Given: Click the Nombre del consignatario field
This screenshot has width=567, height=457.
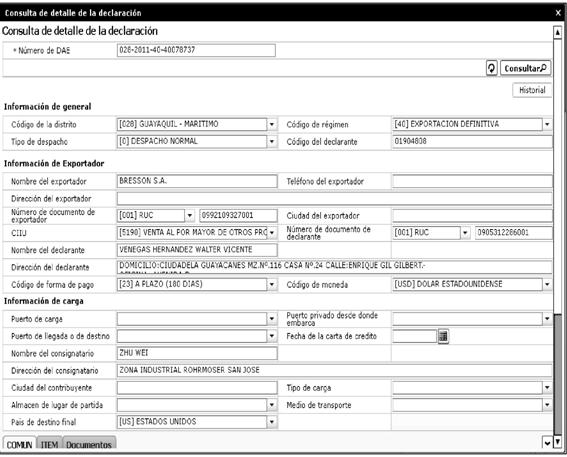Looking at the screenshot, I should (197, 353).
